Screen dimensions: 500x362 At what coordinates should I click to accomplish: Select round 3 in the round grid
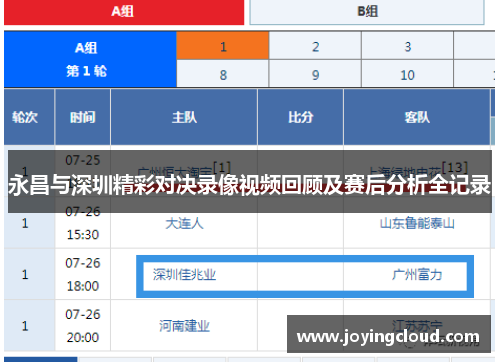(407, 46)
